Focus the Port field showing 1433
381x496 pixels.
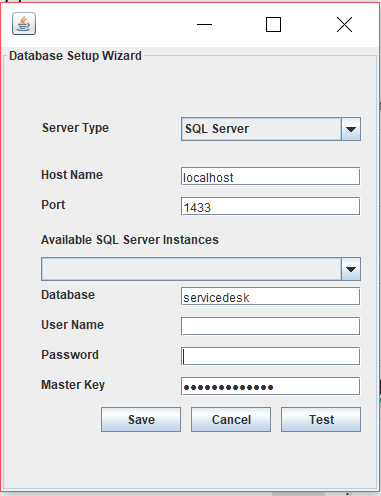270,206
